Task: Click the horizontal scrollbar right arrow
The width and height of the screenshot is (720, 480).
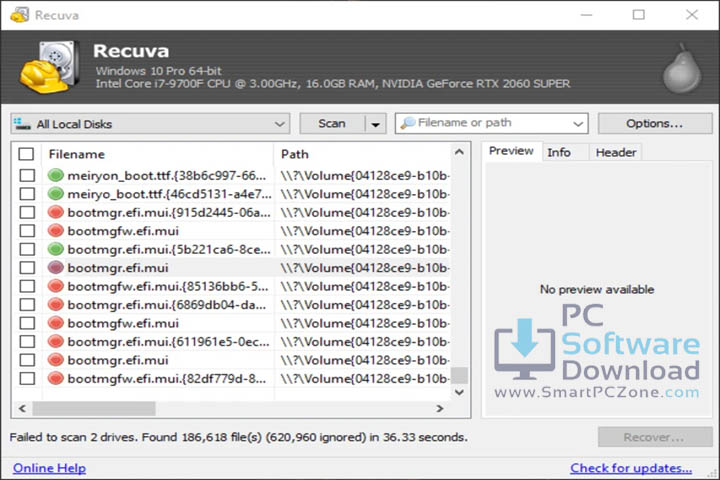Action: click(x=440, y=408)
